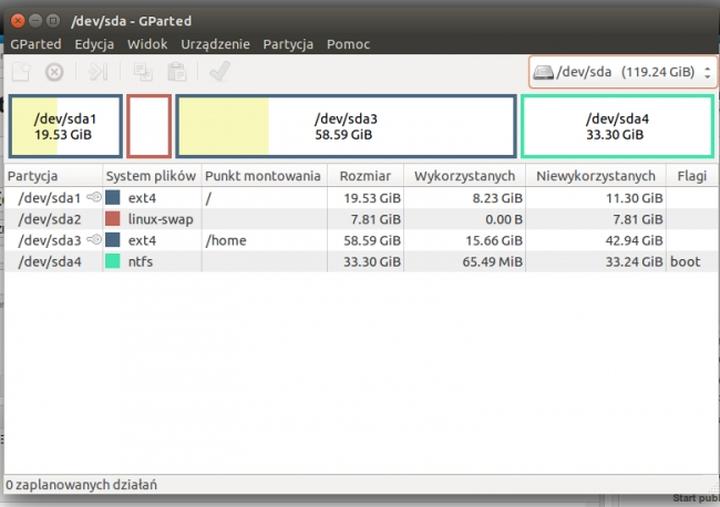Click the New partition toolbar icon
This screenshot has height=507, width=720.
pyautogui.click(x=21, y=72)
